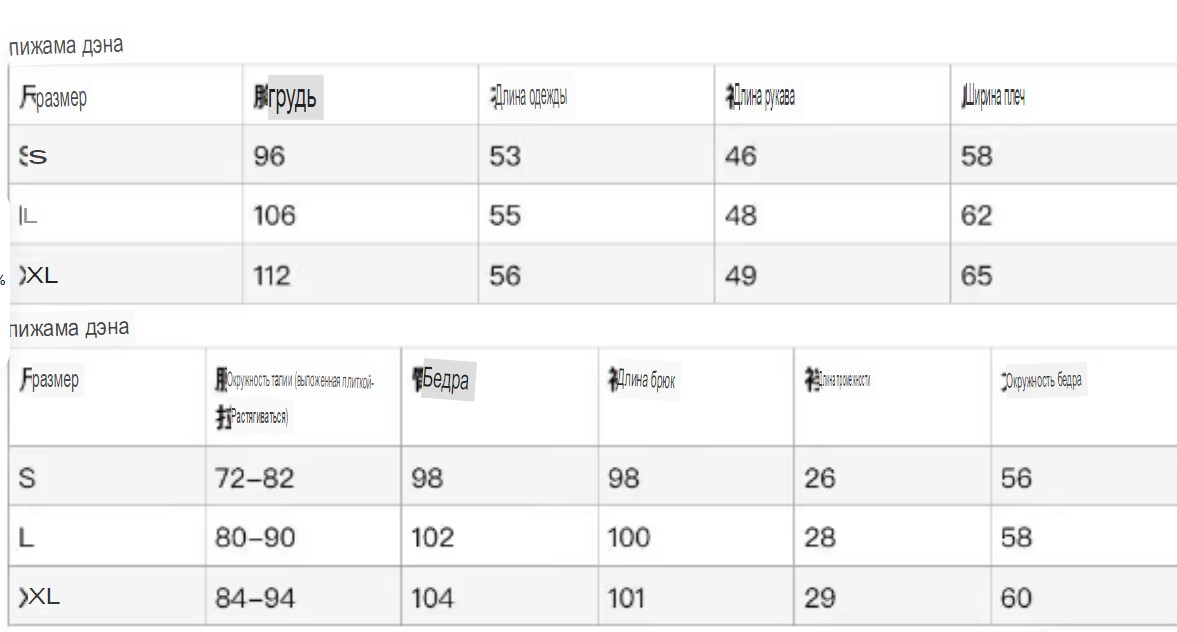
Task: Select the shoulder width 65 cell
Action: [x=1064, y=275]
